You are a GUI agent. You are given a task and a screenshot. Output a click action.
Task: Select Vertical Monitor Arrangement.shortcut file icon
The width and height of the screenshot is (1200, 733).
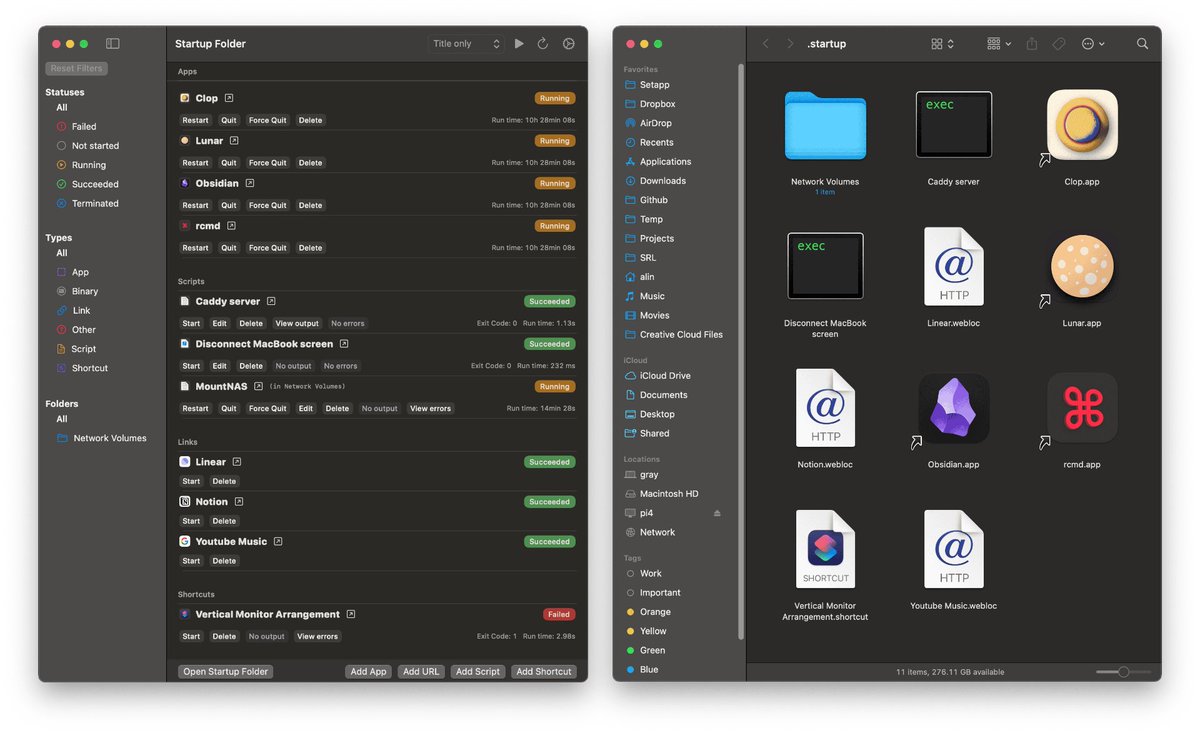[825, 550]
